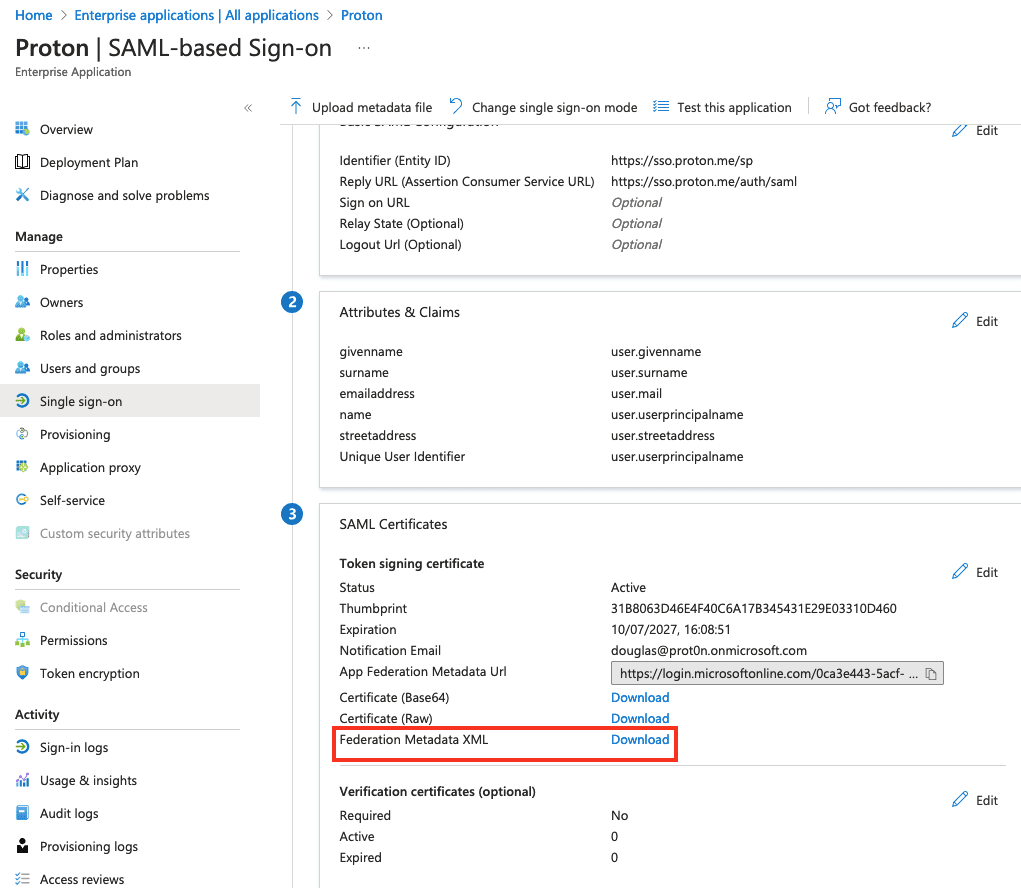Viewport: 1021px width, 888px height.
Task: Go to Home breadcrumb
Action: [x=34, y=15]
